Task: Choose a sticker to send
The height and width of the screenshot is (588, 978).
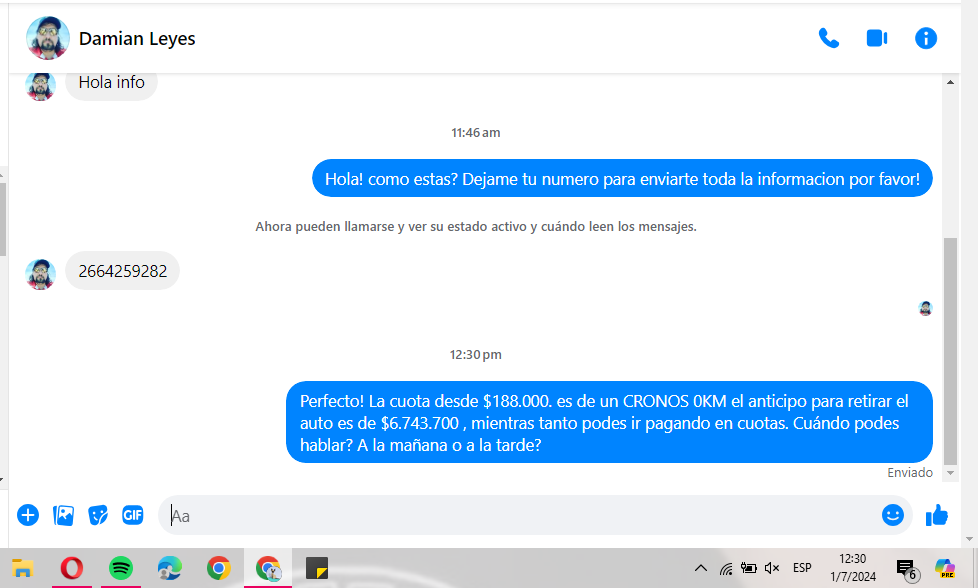Action: pyautogui.click(x=98, y=515)
